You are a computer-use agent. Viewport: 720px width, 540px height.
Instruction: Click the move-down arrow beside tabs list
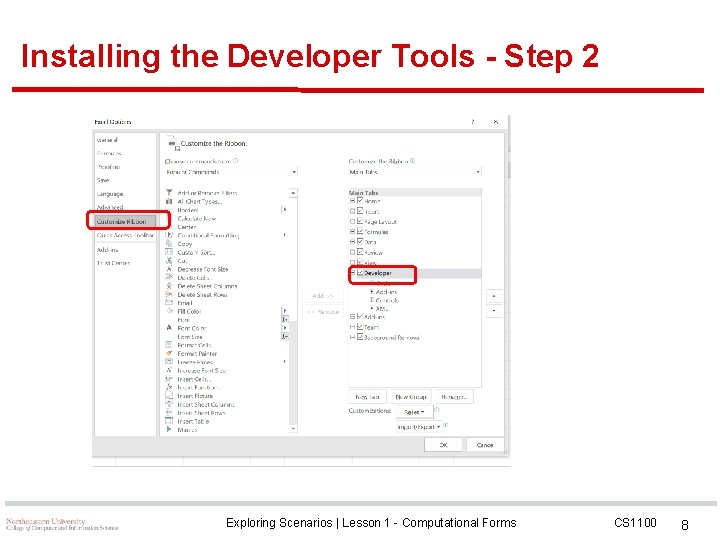(x=494, y=310)
